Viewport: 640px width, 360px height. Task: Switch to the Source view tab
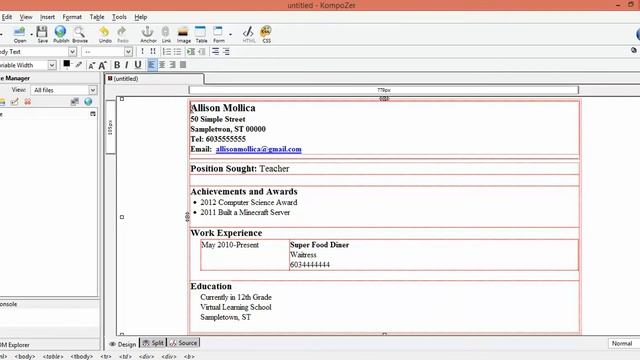[x=183, y=343]
